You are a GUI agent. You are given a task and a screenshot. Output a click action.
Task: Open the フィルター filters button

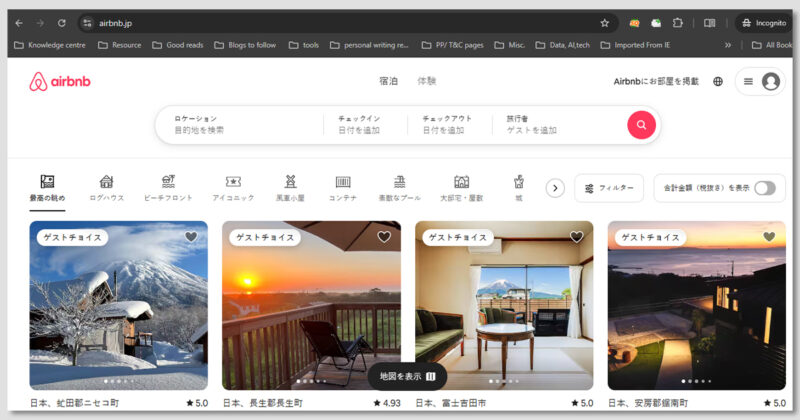coord(609,188)
